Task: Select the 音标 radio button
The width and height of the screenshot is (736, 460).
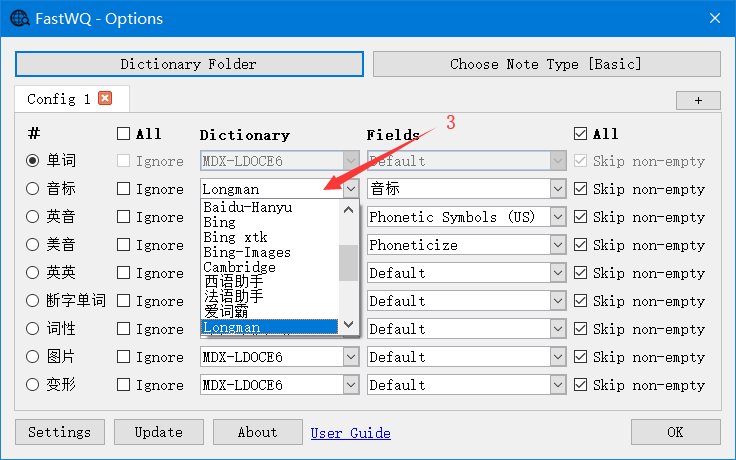Action: tap(33, 189)
